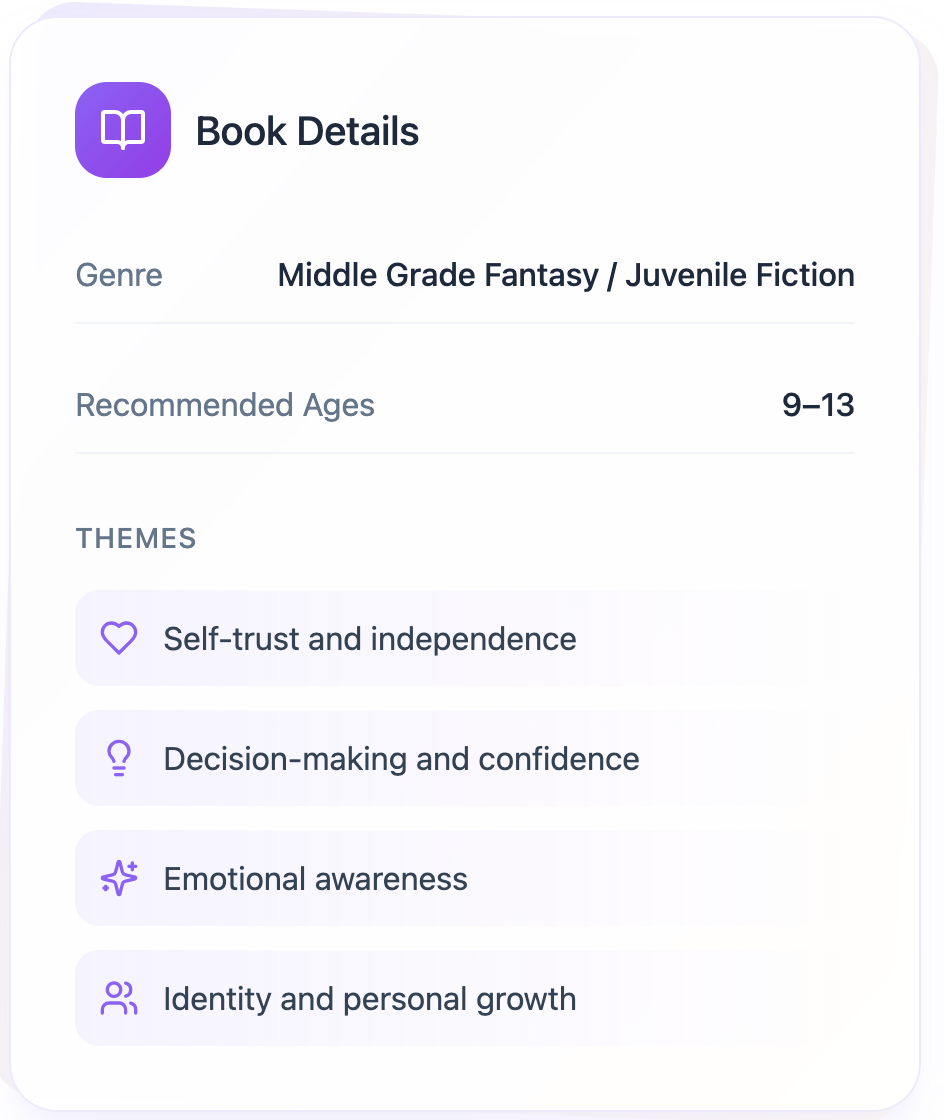Click the purple open book icon
The width and height of the screenshot is (944, 1120).
[x=123, y=130]
